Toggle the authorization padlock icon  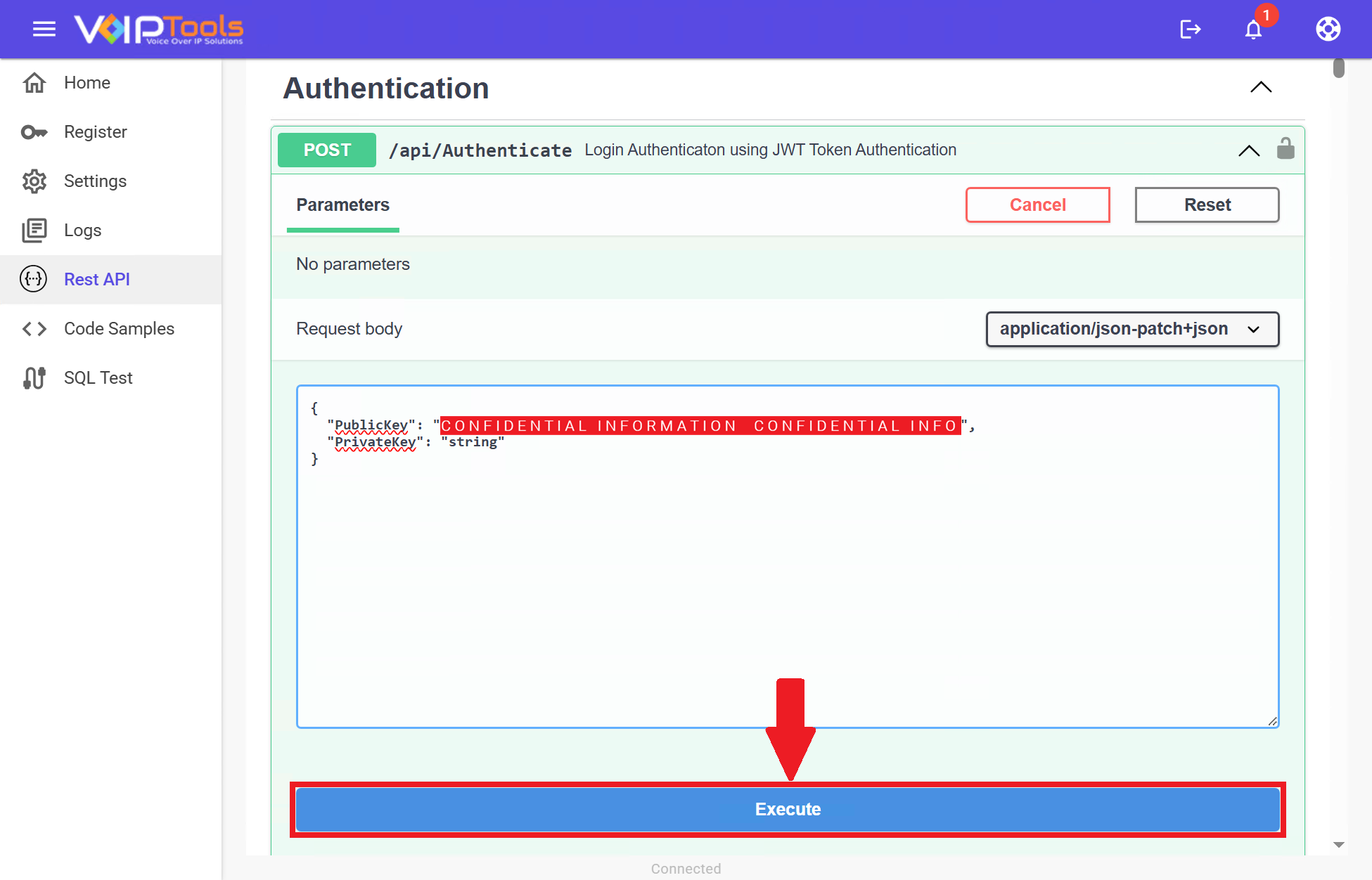1286,149
